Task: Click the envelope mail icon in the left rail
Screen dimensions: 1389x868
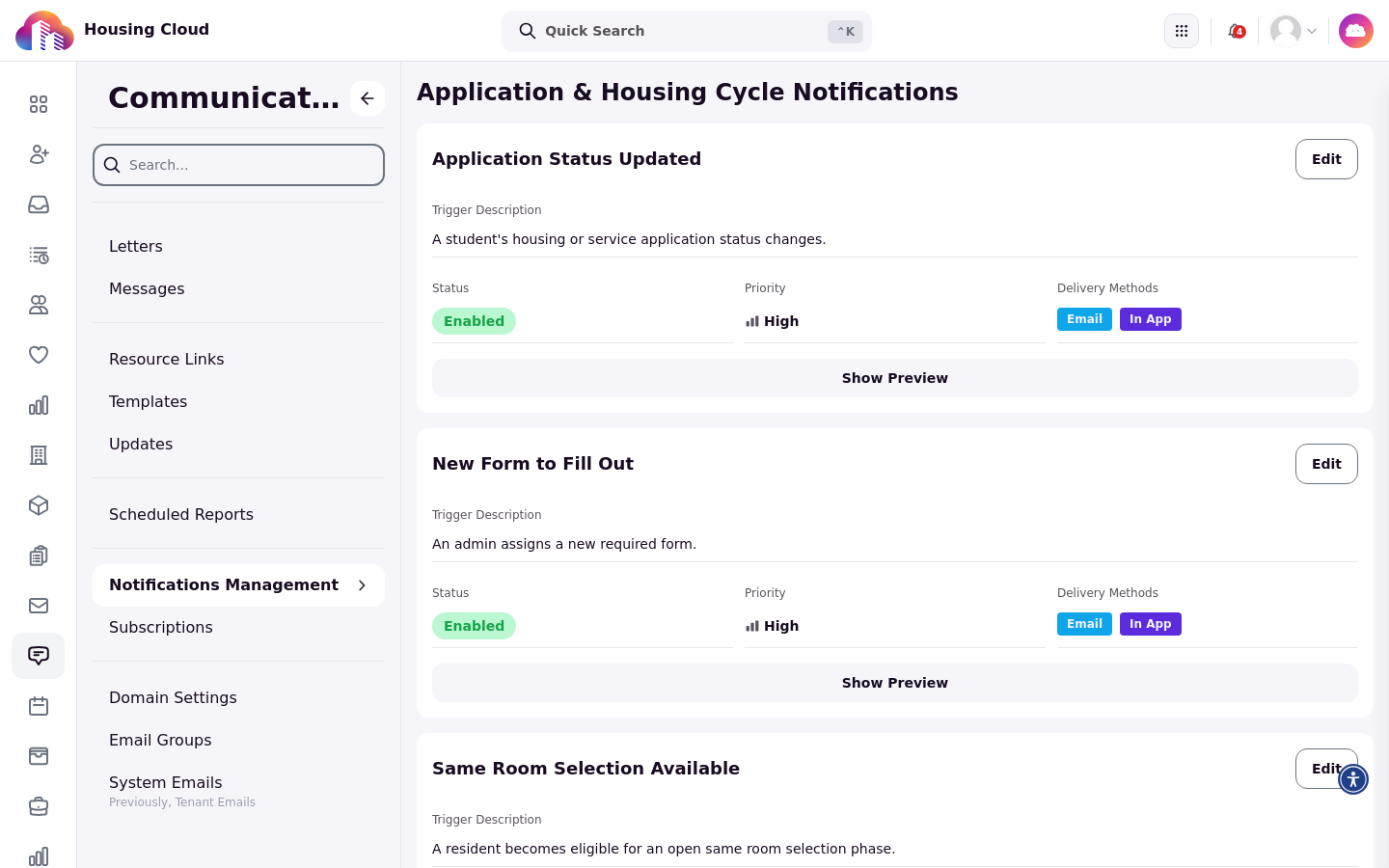Action: tap(39, 606)
